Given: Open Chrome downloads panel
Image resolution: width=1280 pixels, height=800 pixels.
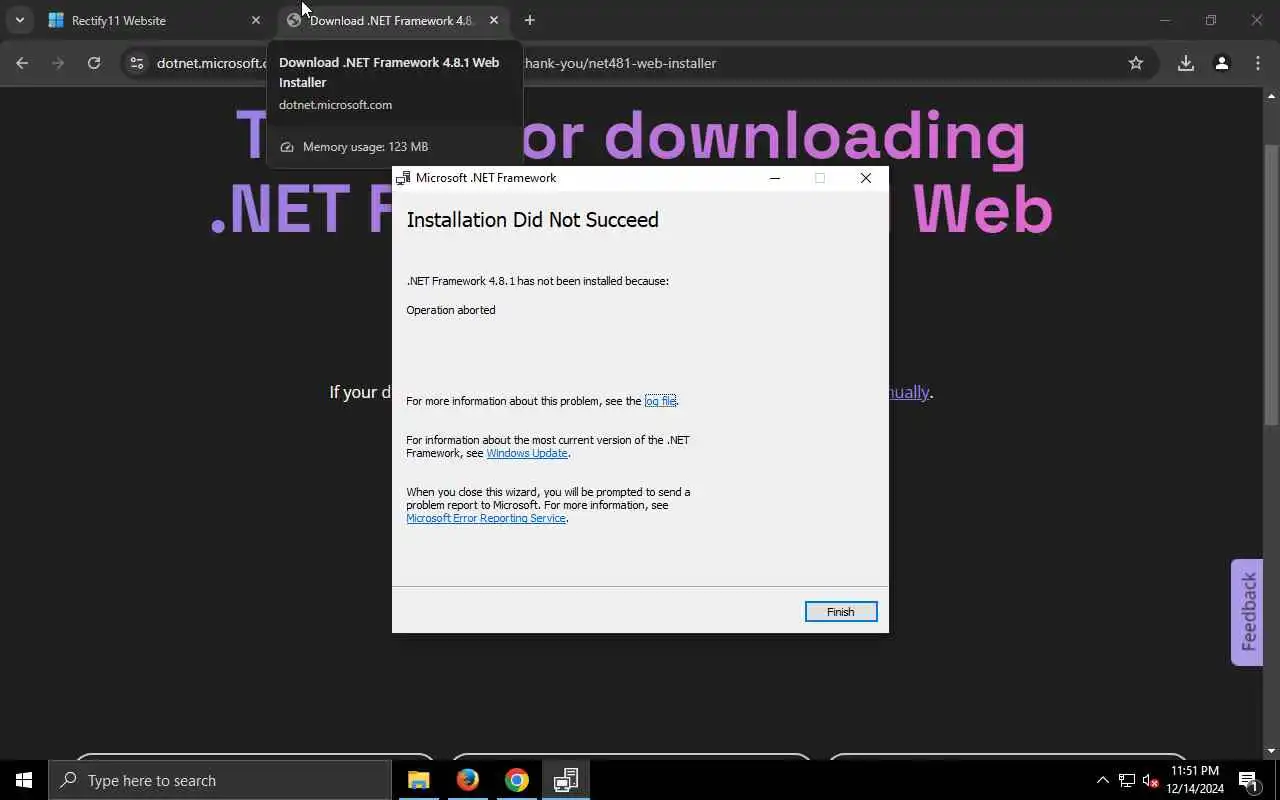Looking at the screenshot, I should (x=1186, y=63).
